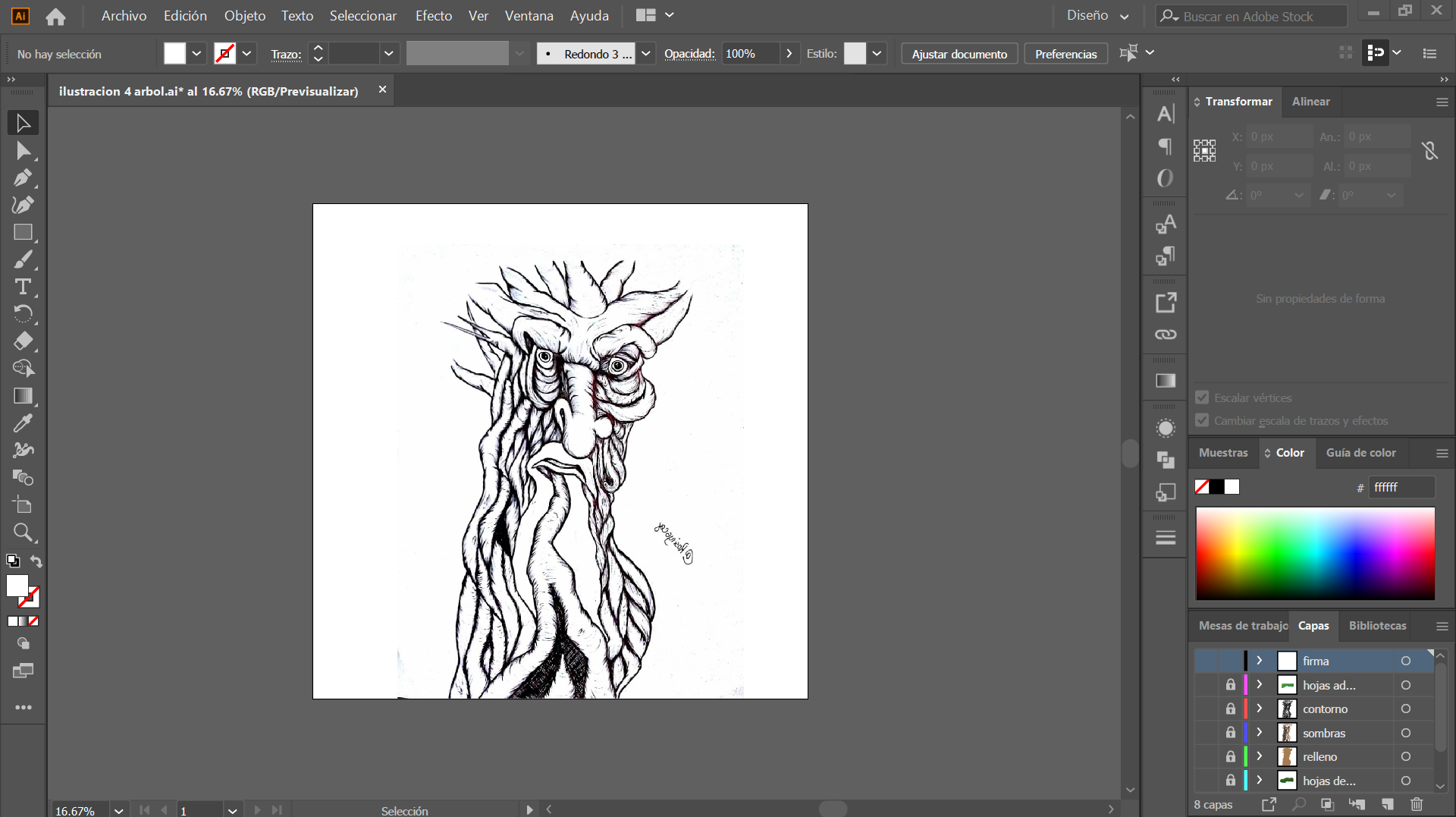Image resolution: width=1456 pixels, height=817 pixels.
Task: Open the Archivo menu
Action: (x=124, y=15)
